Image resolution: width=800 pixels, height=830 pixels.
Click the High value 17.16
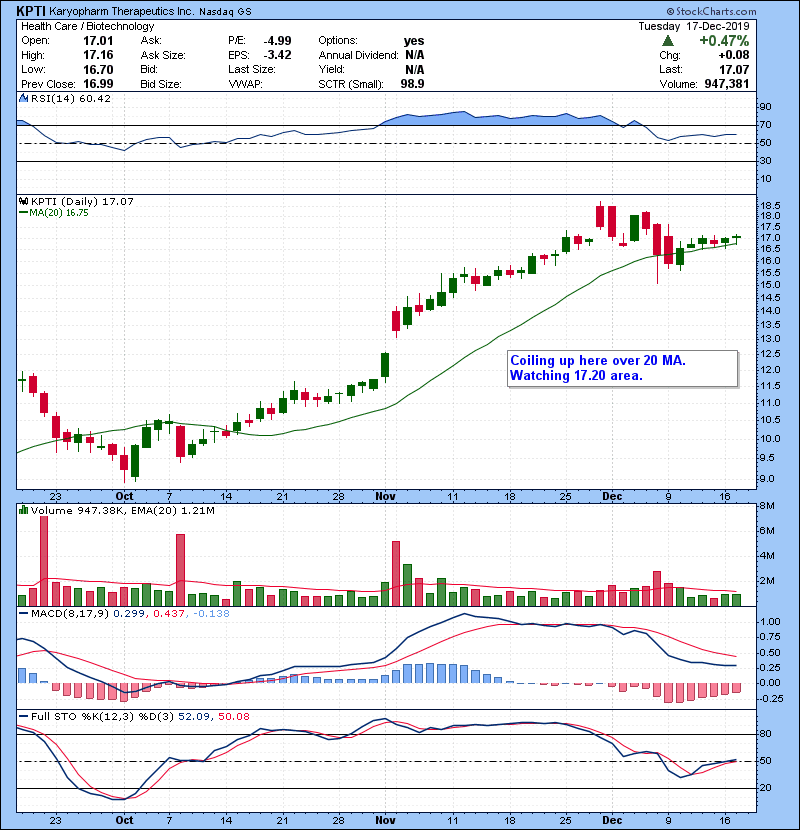click(x=98, y=55)
